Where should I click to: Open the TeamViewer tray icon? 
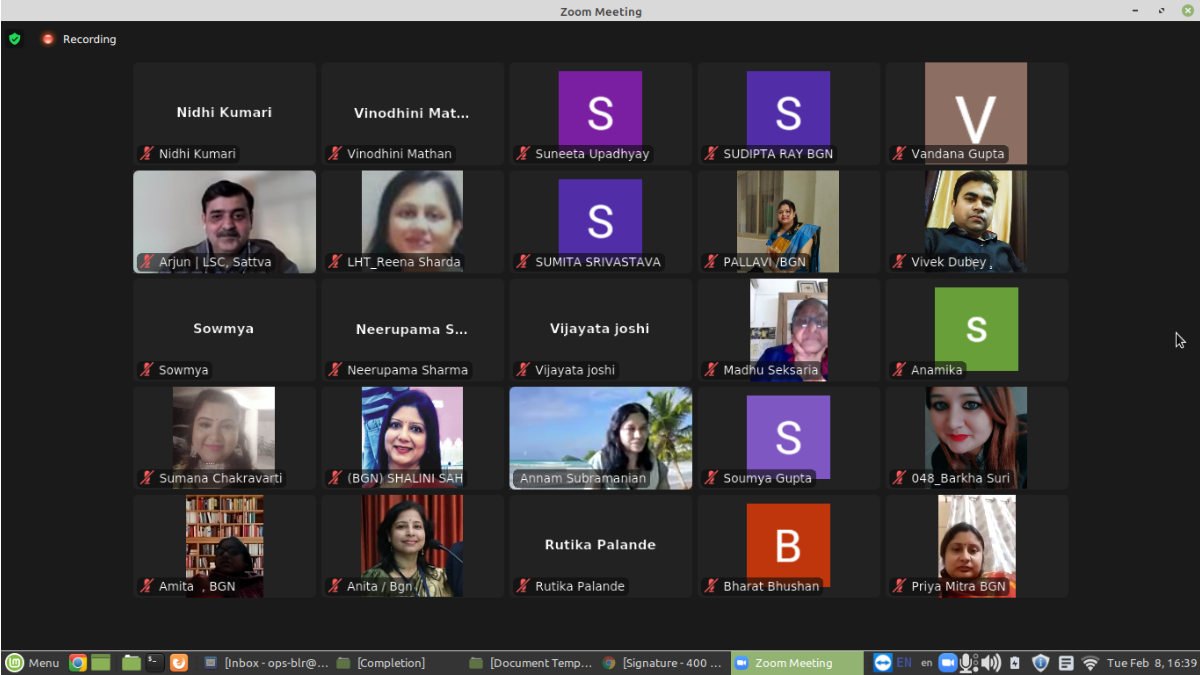point(882,663)
